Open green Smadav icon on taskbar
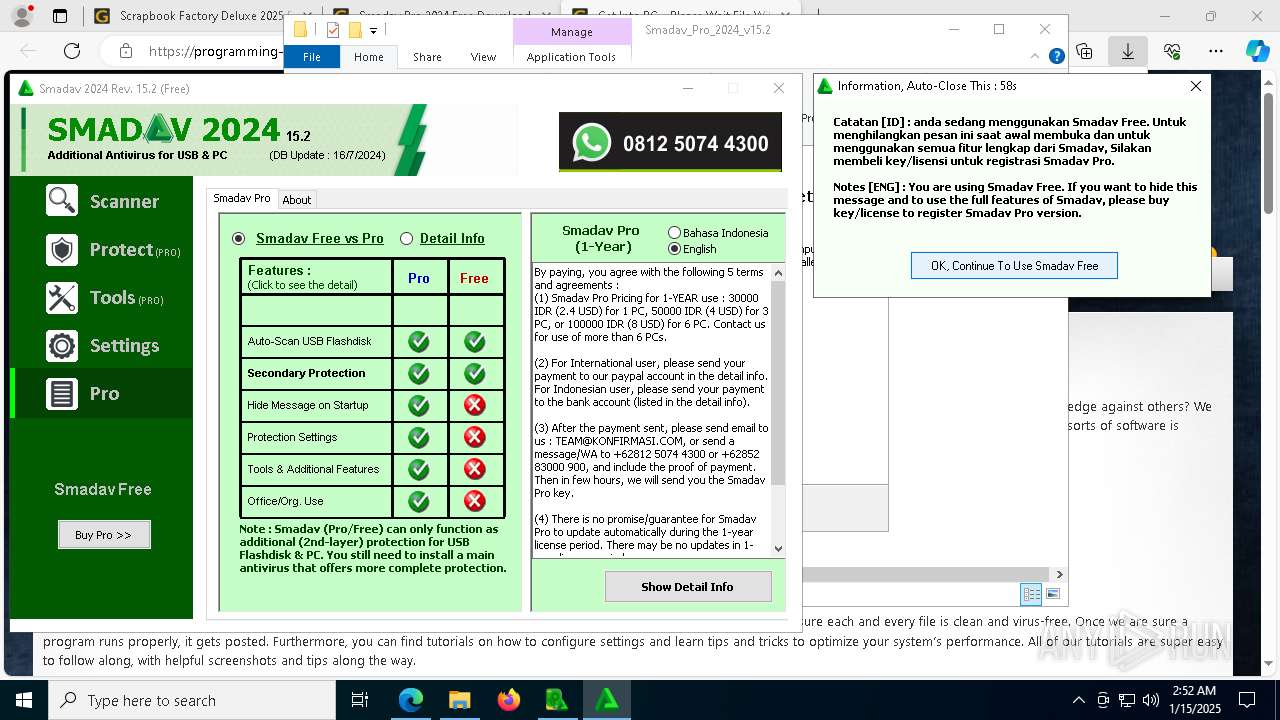 pos(606,700)
